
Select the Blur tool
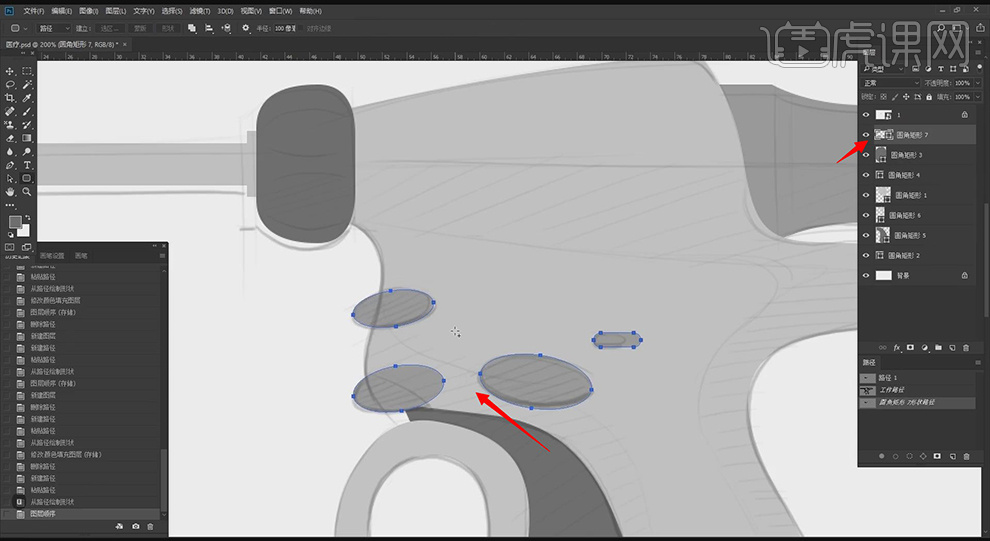click(x=9, y=152)
